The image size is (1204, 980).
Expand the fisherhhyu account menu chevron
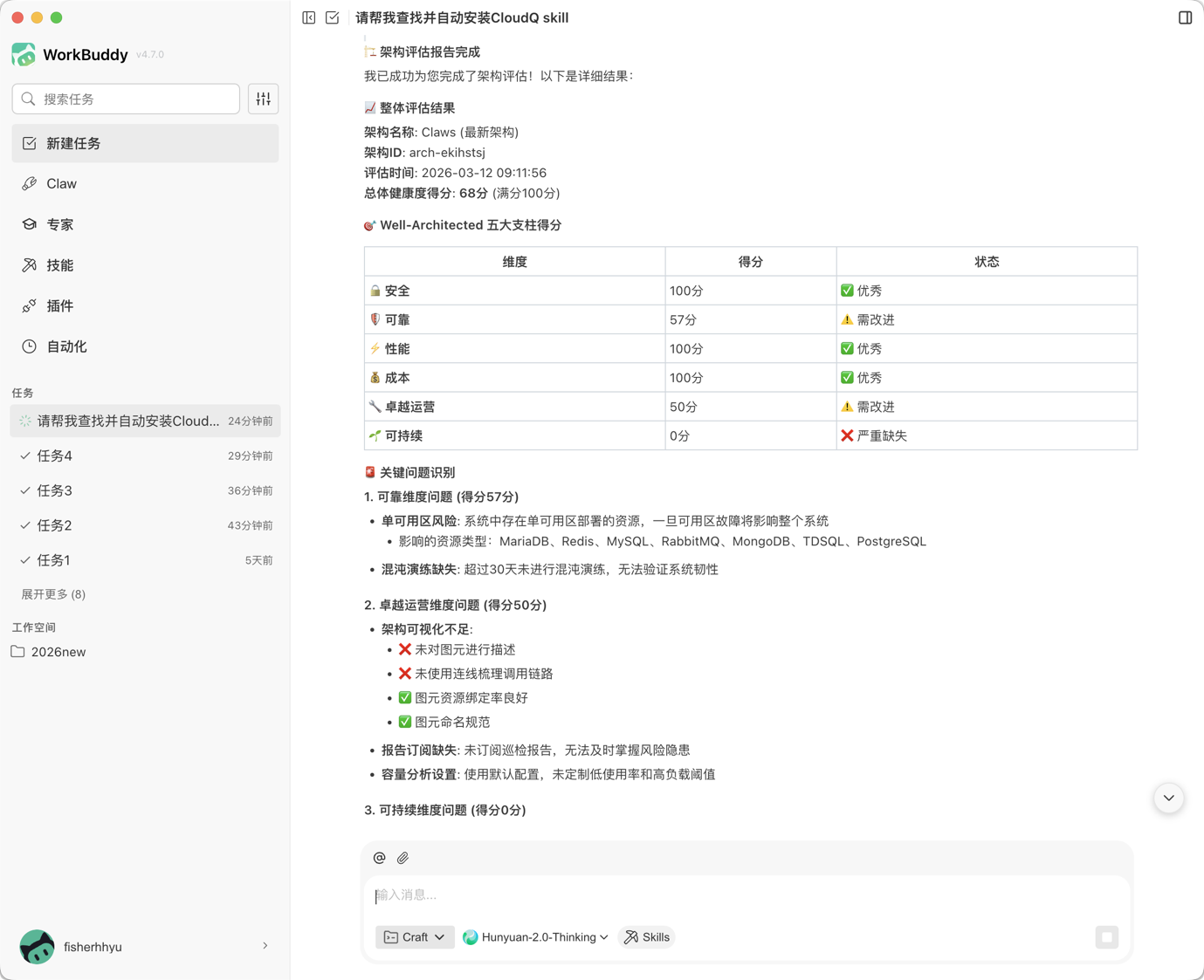(x=265, y=946)
